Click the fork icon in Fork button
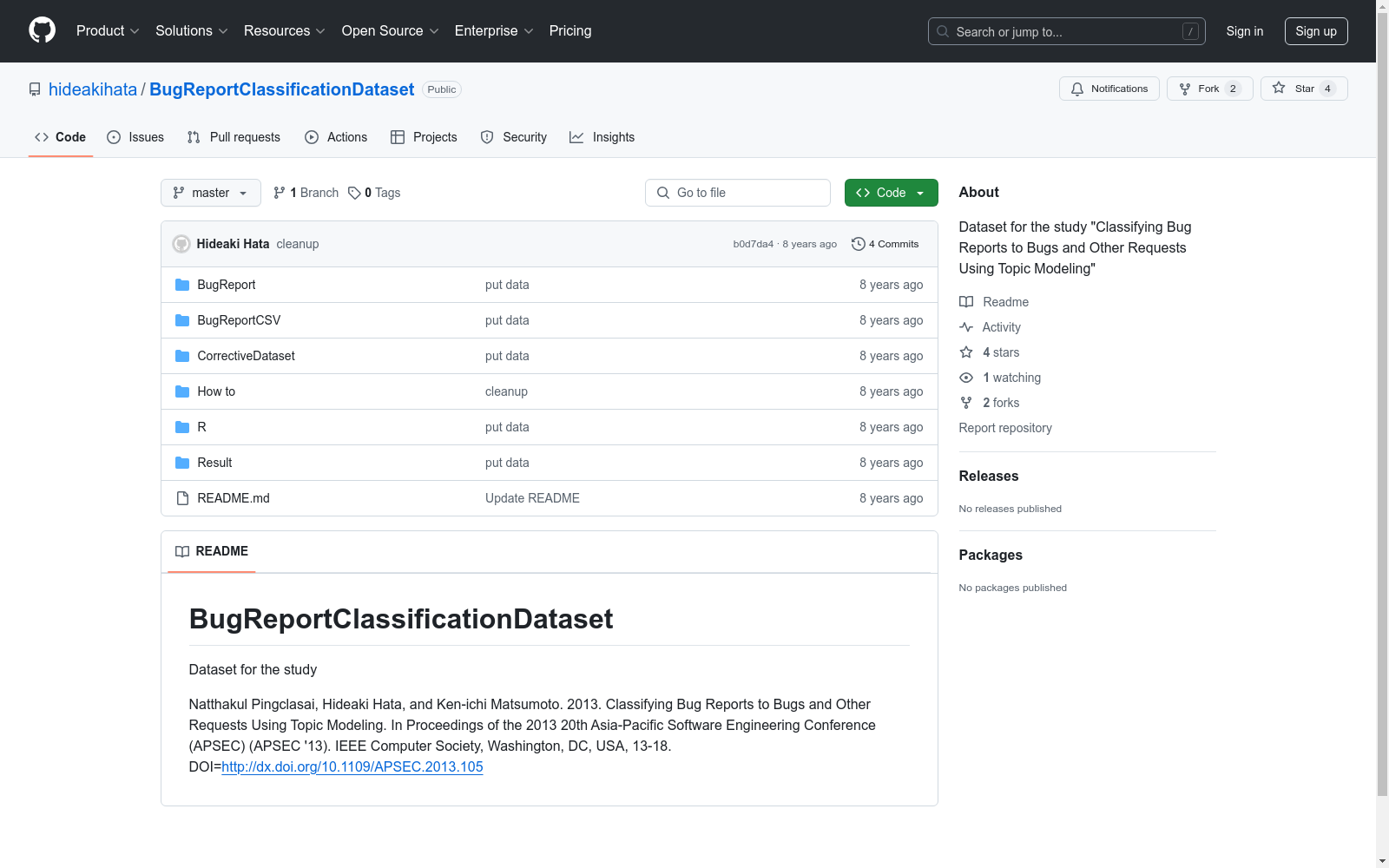 1185,89
